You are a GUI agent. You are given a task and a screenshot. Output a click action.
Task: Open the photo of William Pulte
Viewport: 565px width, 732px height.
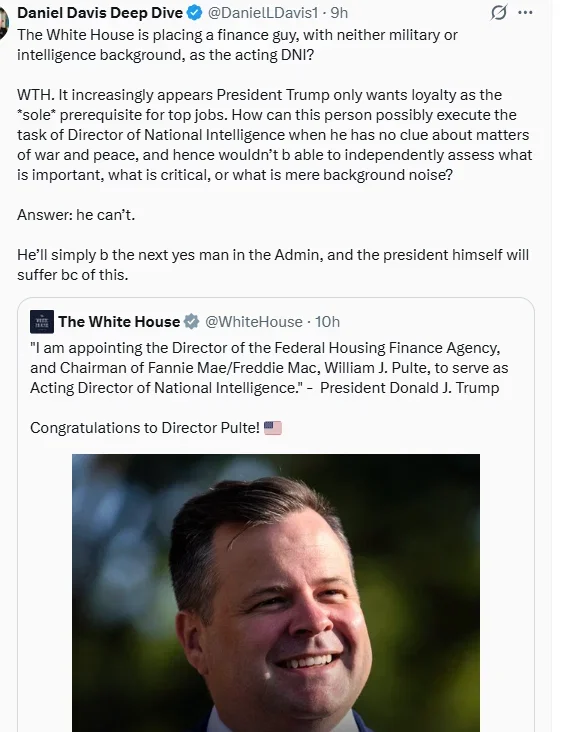(x=276, y=593)
